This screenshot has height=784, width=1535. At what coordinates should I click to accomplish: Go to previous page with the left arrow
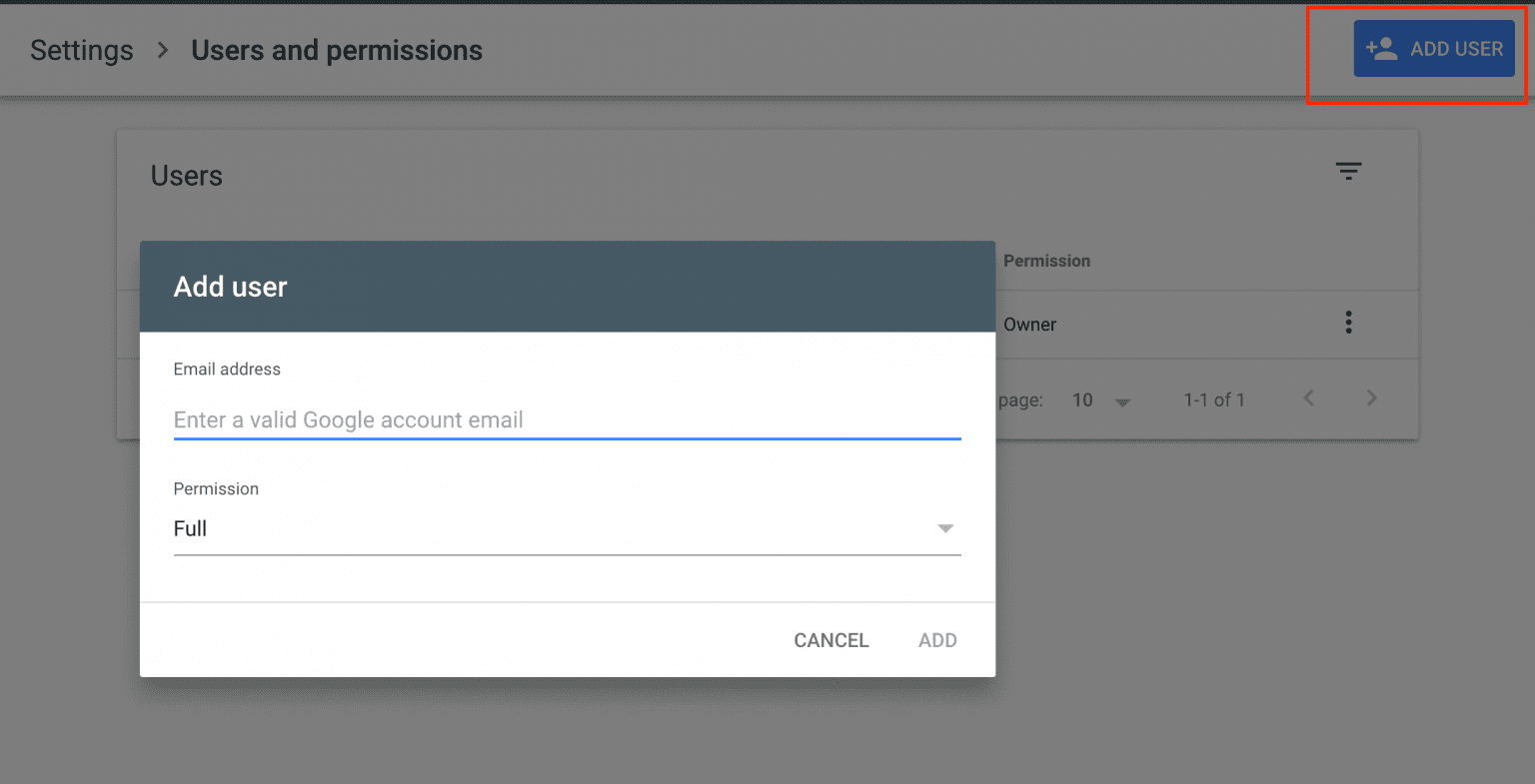click(1308, 397)
